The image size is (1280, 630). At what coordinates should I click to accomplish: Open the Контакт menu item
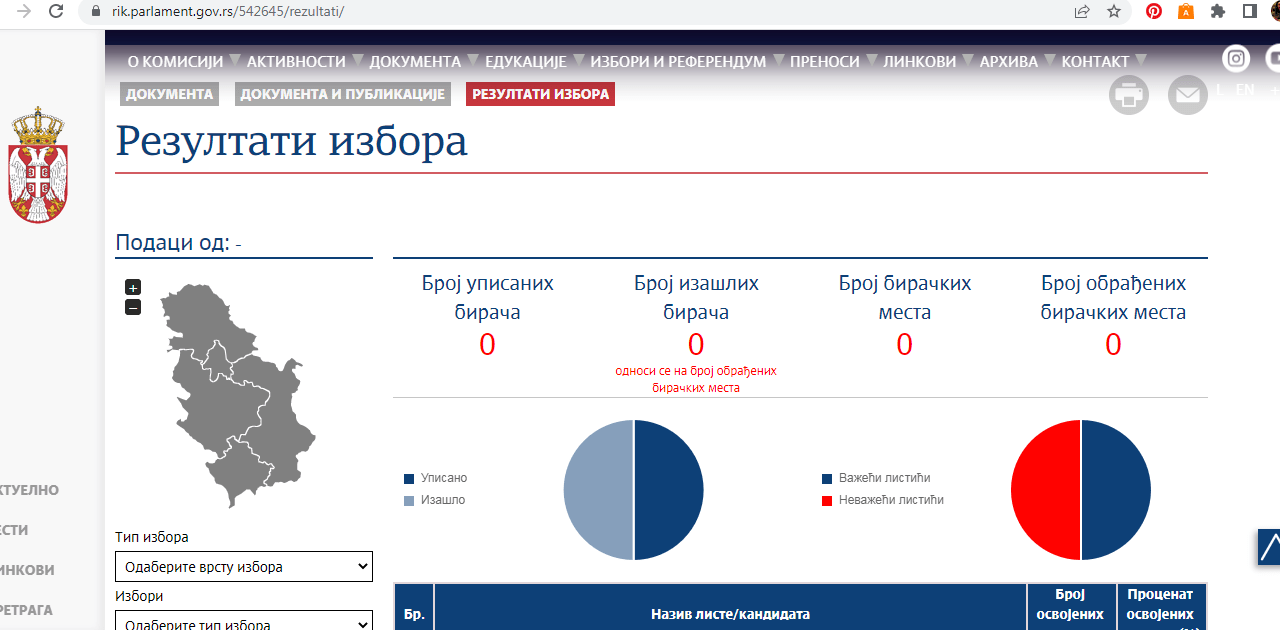[1095, 61]
